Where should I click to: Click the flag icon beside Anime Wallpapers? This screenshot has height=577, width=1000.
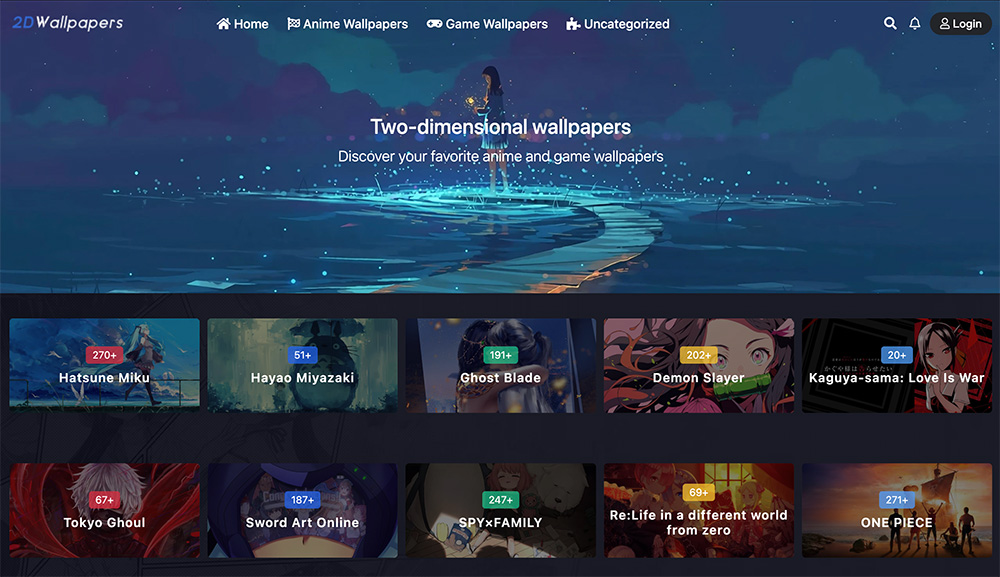pos(293,24)
